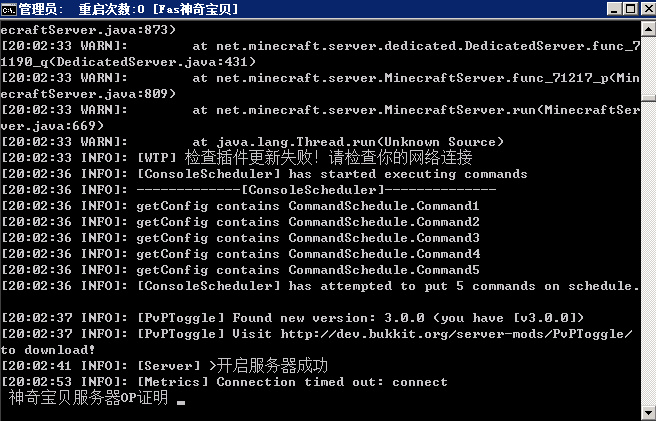Viewport: 656px width, 421px height.
Task: Open the cmd system menu icon
Action: click(8, 9)
